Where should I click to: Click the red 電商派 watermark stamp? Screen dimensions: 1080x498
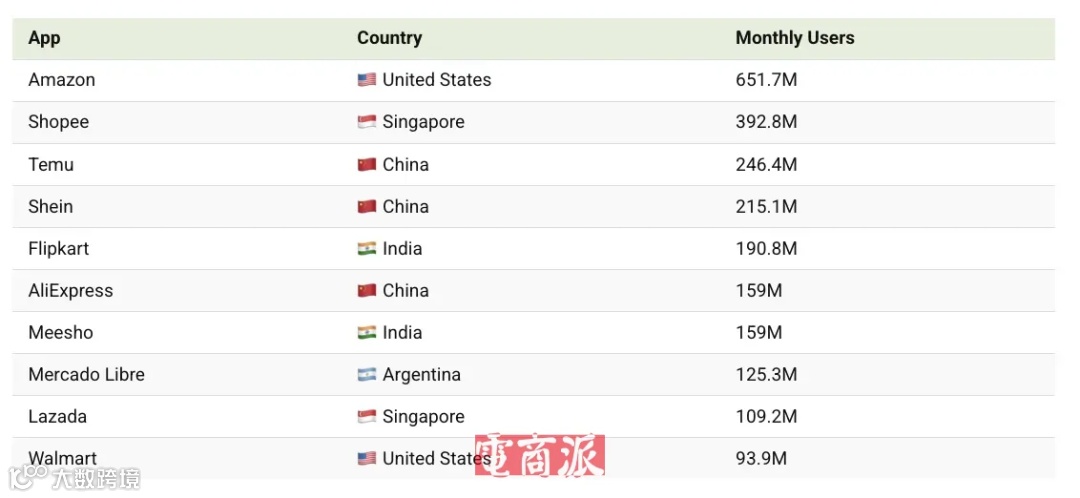540,455
